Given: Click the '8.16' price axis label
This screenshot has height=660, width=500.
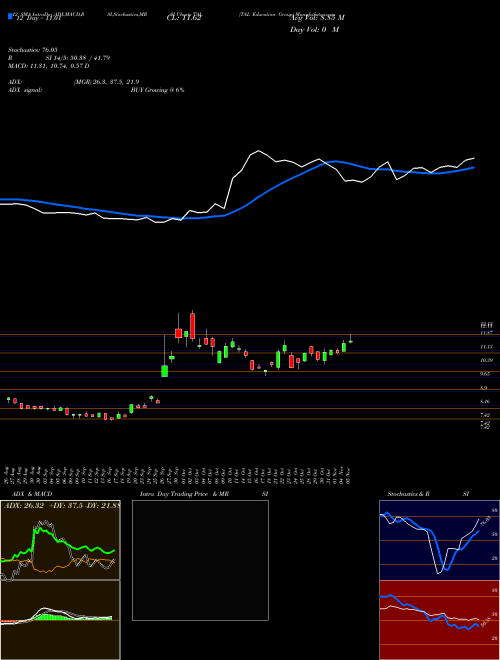Looking at the screenshot, I should [x=485, y=402].
